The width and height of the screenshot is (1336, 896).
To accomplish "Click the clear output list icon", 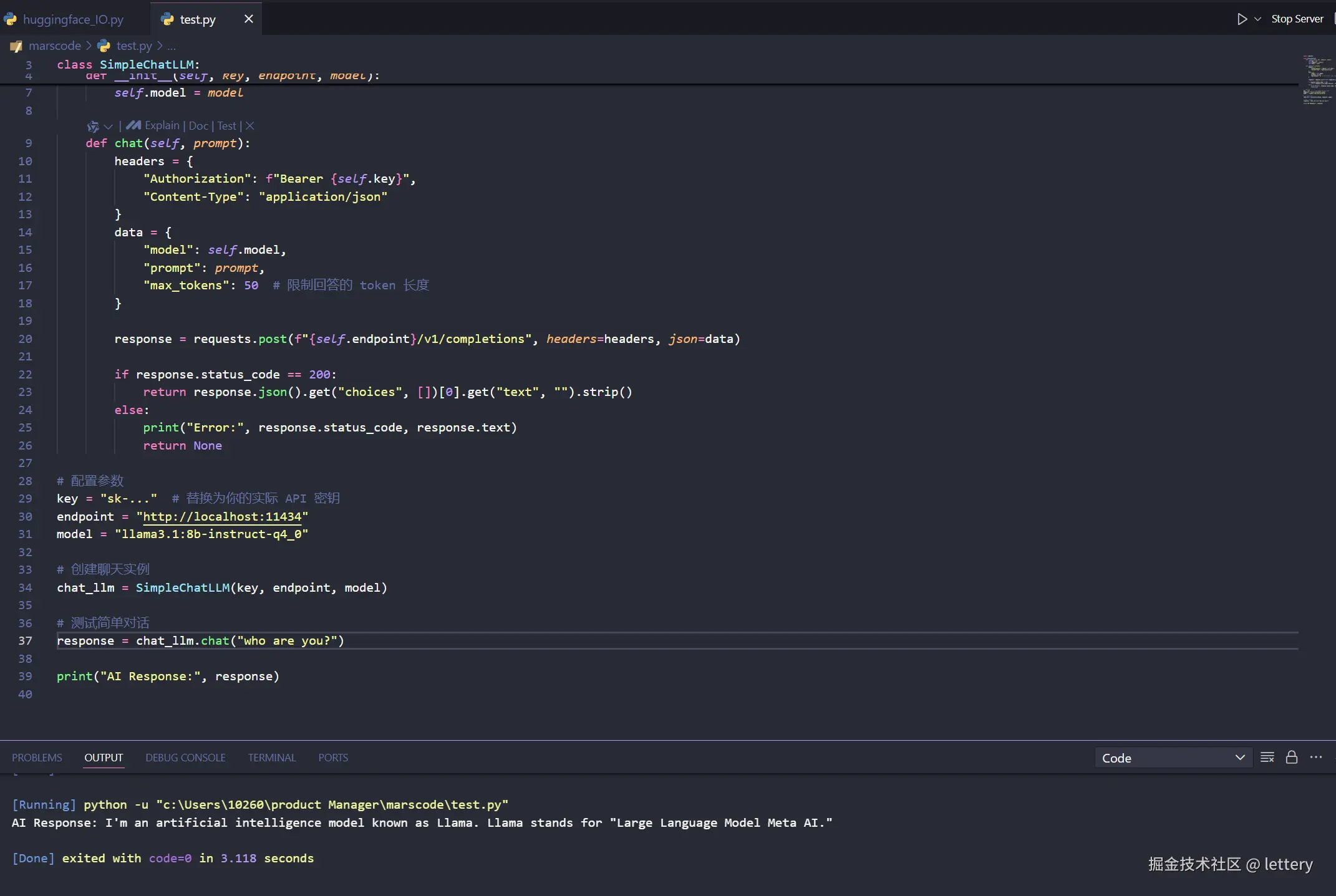I will coord(1267,757).
